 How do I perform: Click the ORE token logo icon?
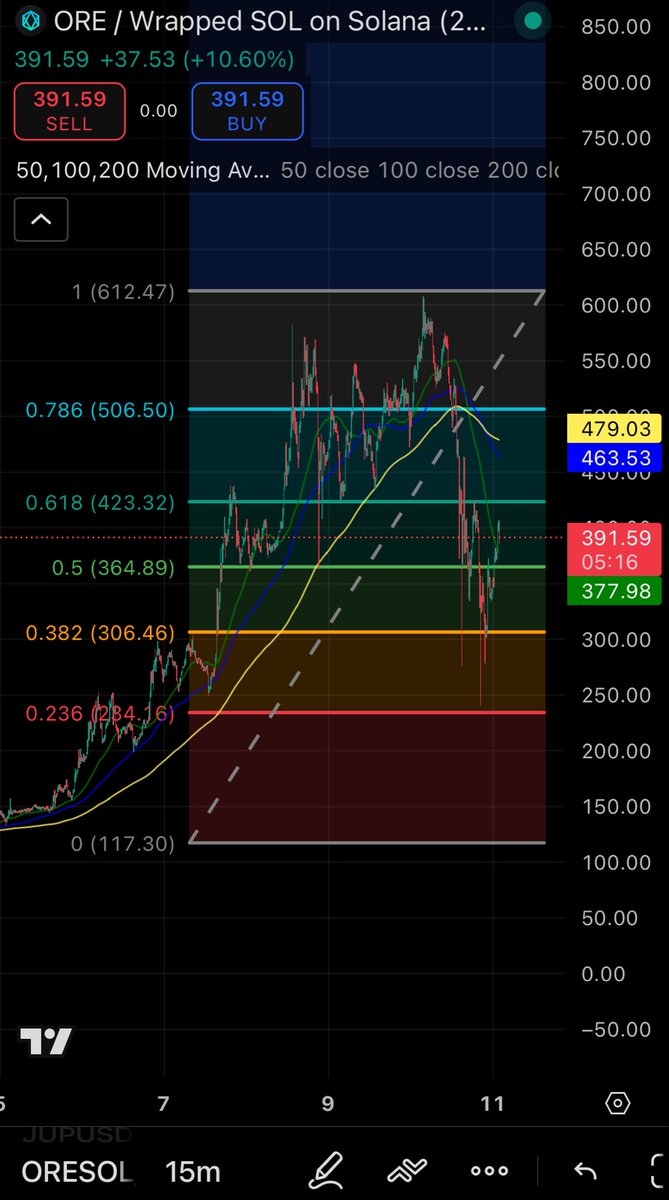tap(31, 20)
